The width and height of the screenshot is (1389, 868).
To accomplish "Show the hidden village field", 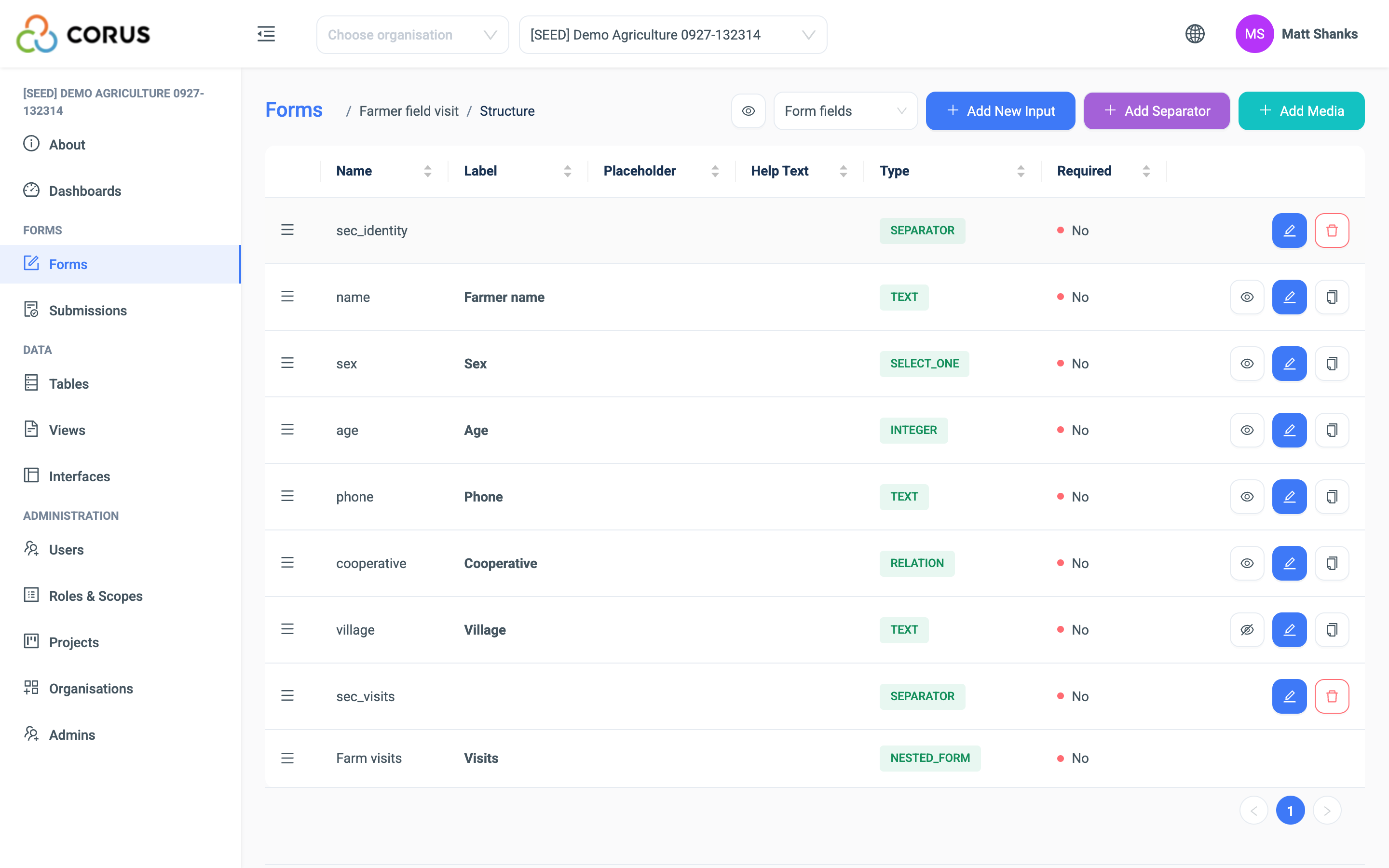I will [1247, 630].
